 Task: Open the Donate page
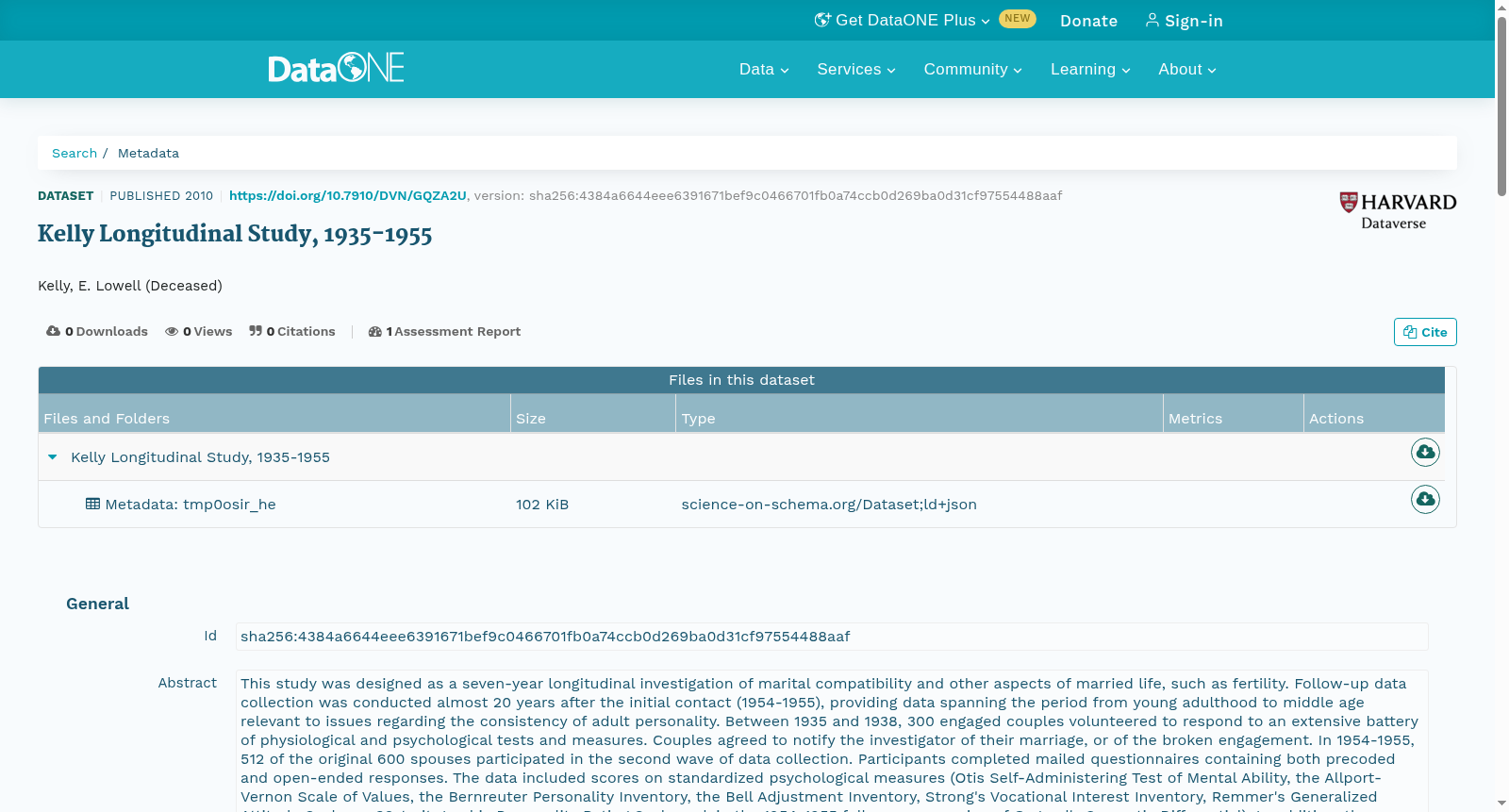coord(1088,21)
